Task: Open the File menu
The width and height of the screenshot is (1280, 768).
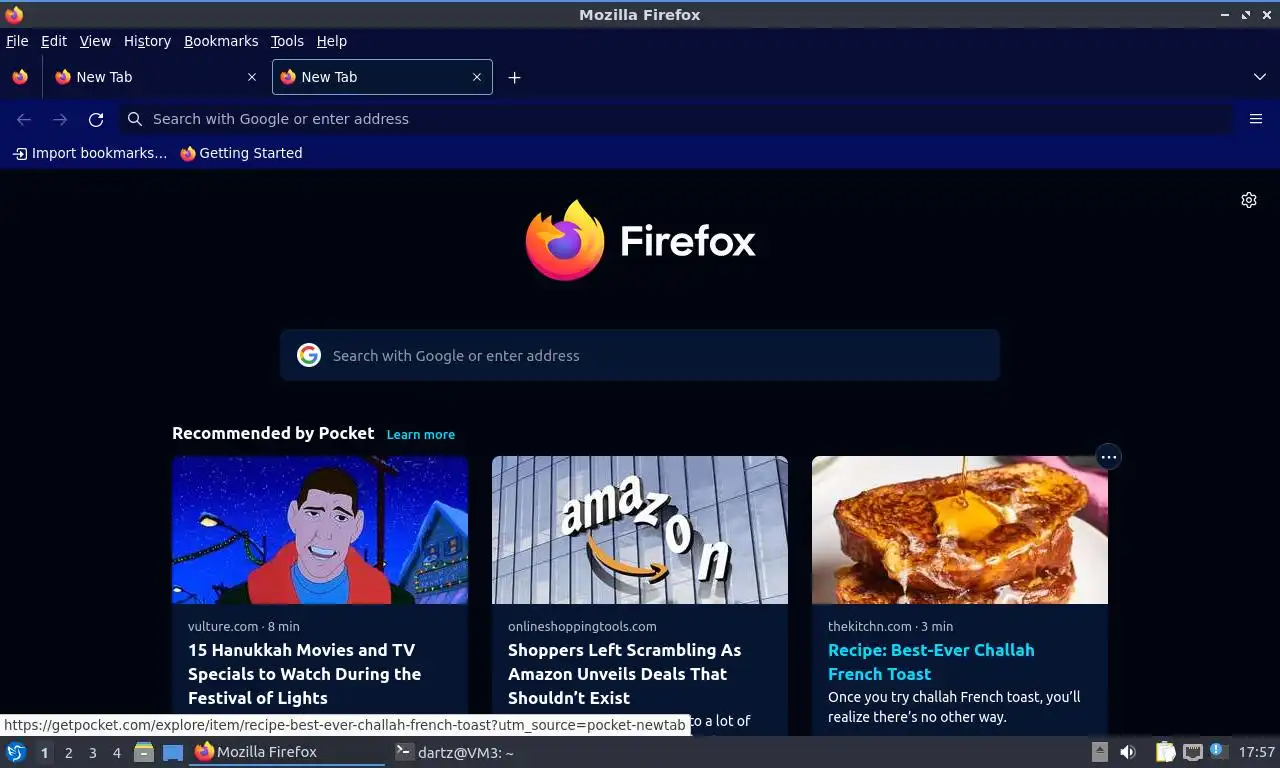Action: click(x=17, y=41)
